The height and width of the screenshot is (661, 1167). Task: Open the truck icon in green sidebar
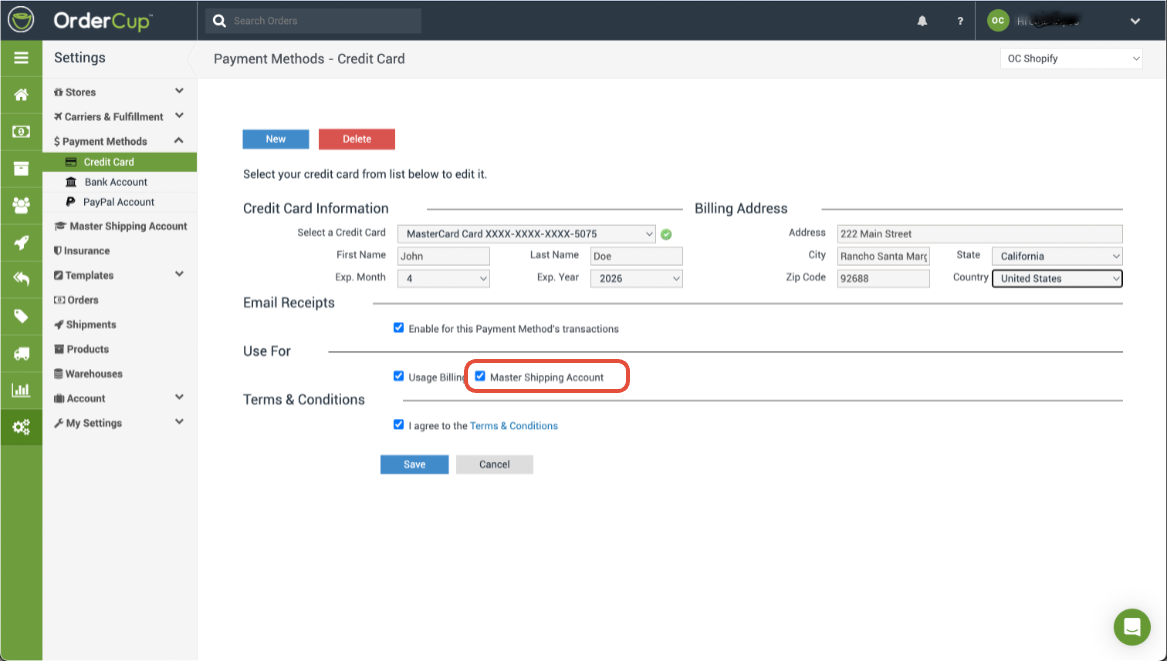[21, 354]
